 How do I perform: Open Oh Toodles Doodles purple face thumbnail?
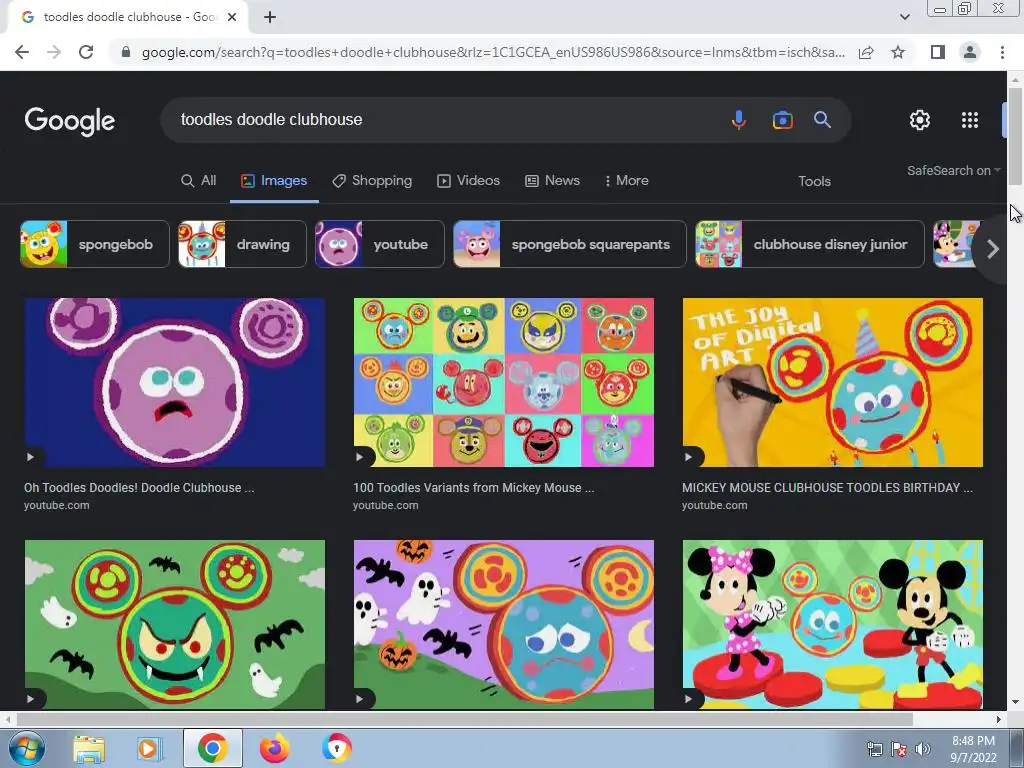174,383
